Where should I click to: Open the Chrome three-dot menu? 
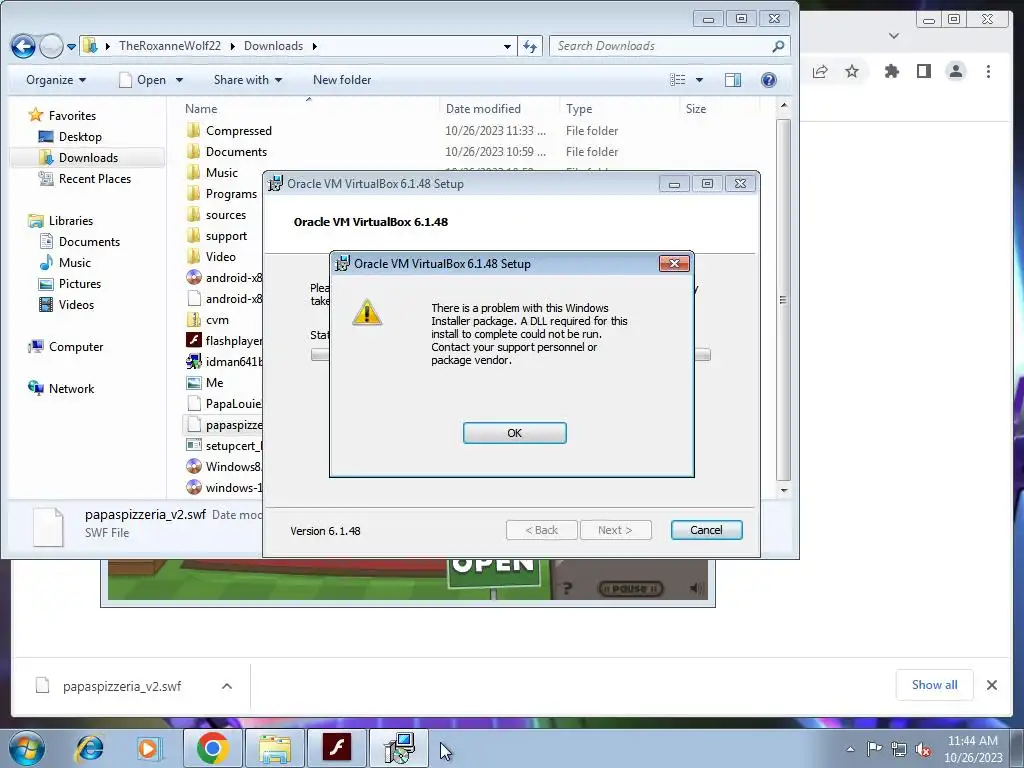988,71
